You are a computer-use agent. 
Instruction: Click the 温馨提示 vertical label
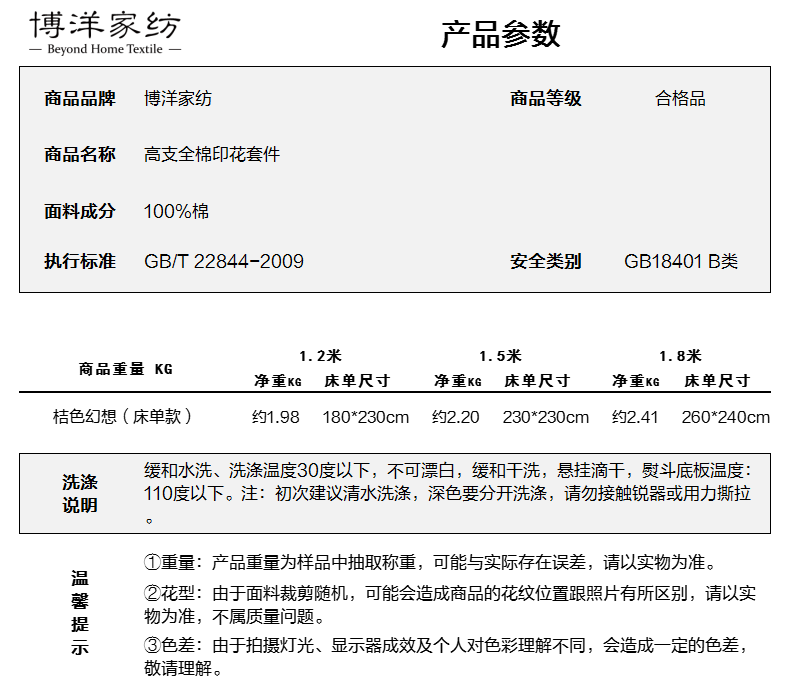coord(80,613)
